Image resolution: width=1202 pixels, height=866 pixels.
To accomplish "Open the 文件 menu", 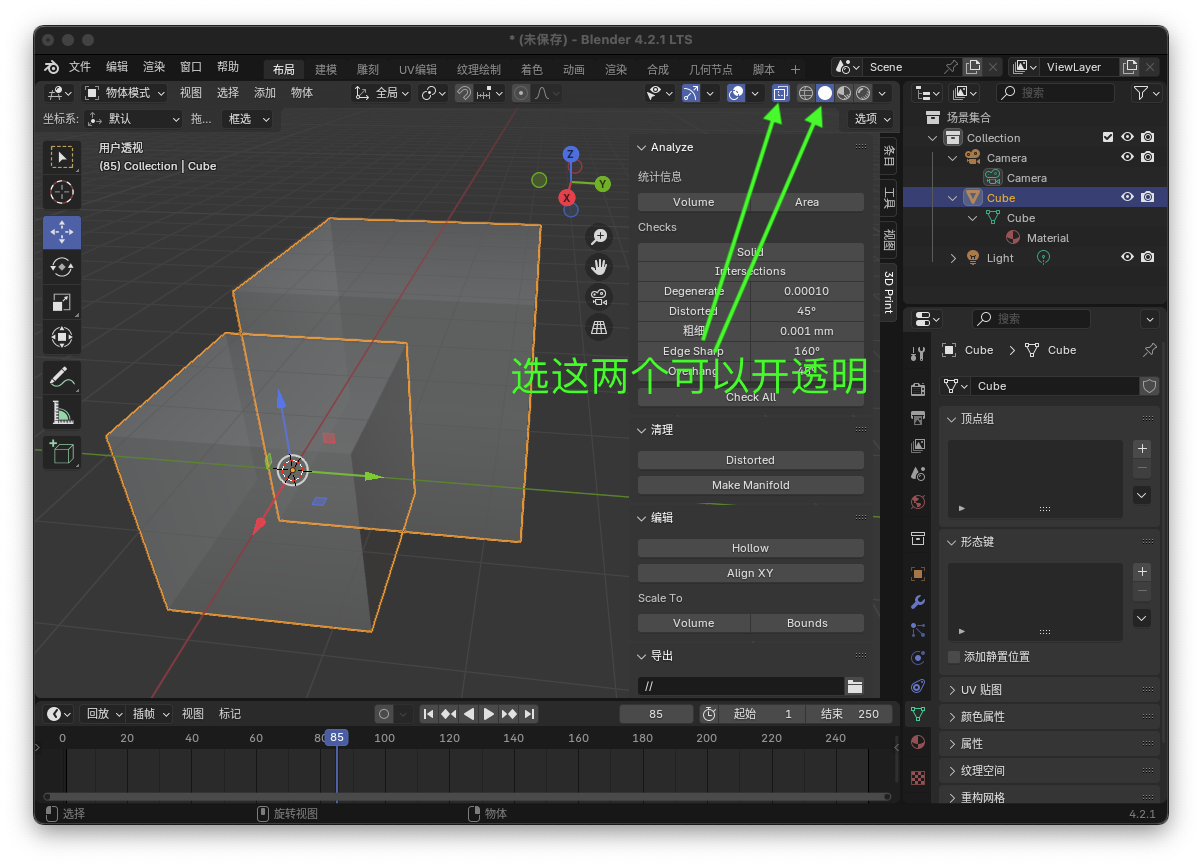I will click(x=80, y=67).
